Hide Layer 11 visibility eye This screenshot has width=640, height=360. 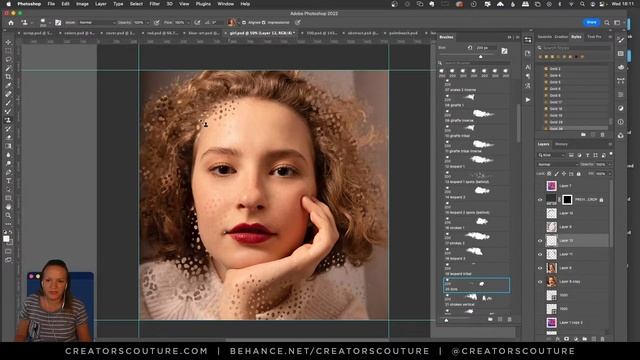[x=540, y=254]
